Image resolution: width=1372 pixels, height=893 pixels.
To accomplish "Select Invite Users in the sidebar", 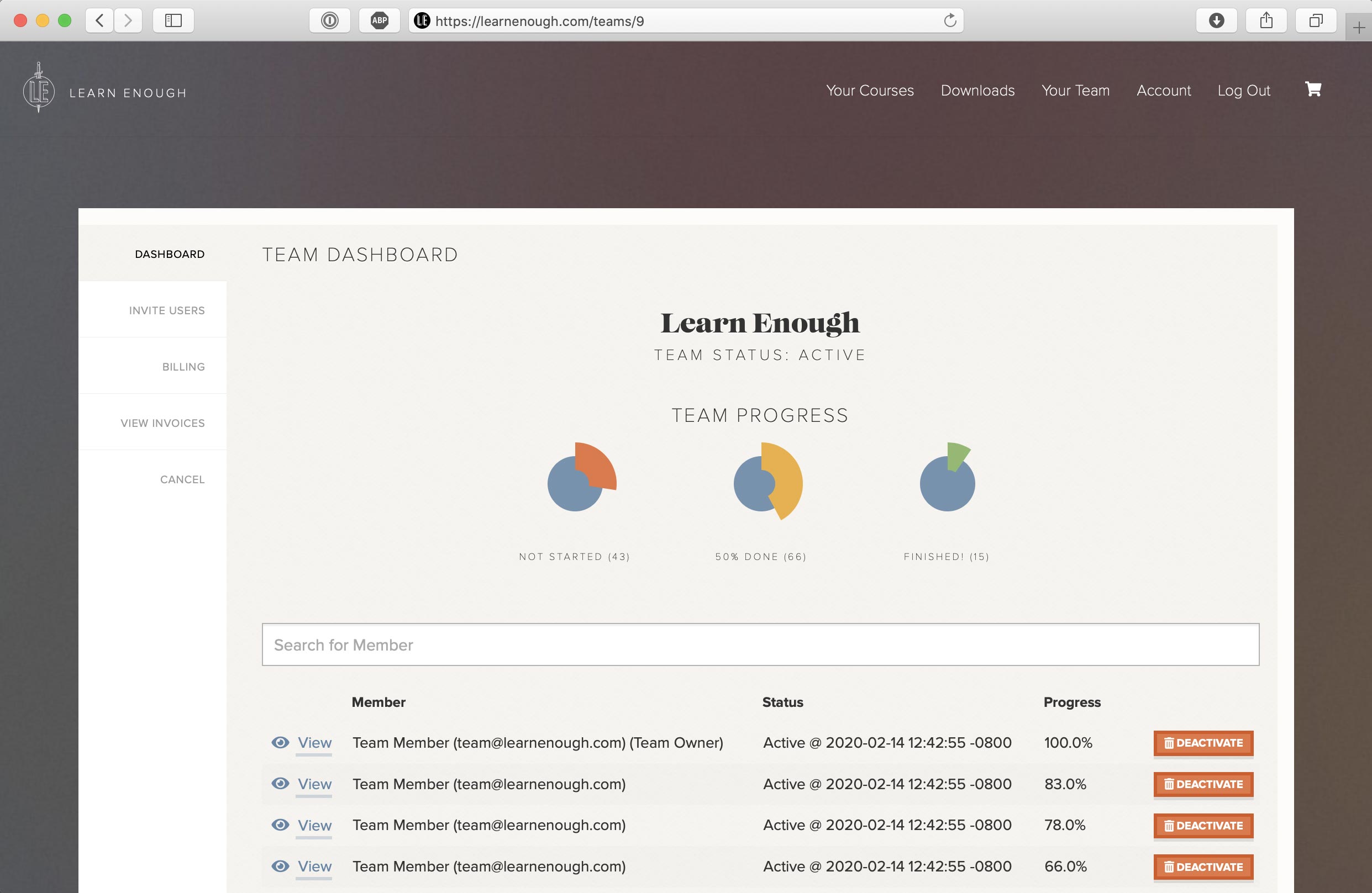I will (153, 310).
